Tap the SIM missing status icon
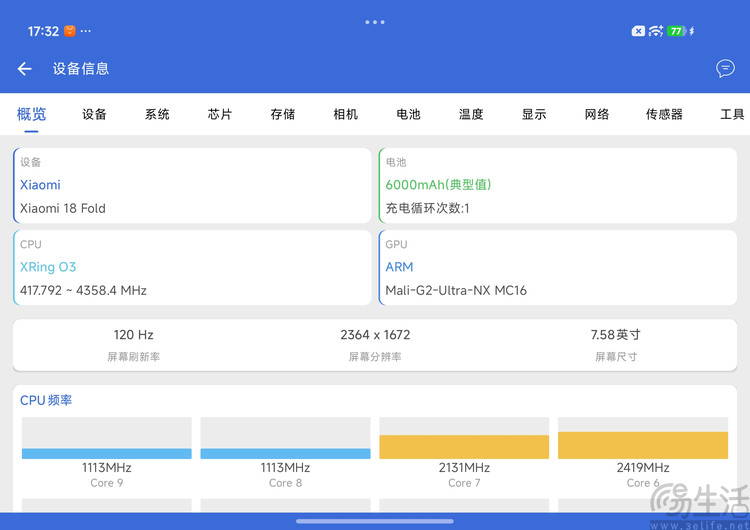This screenshot has width=750, height=530. click(638, 31)
